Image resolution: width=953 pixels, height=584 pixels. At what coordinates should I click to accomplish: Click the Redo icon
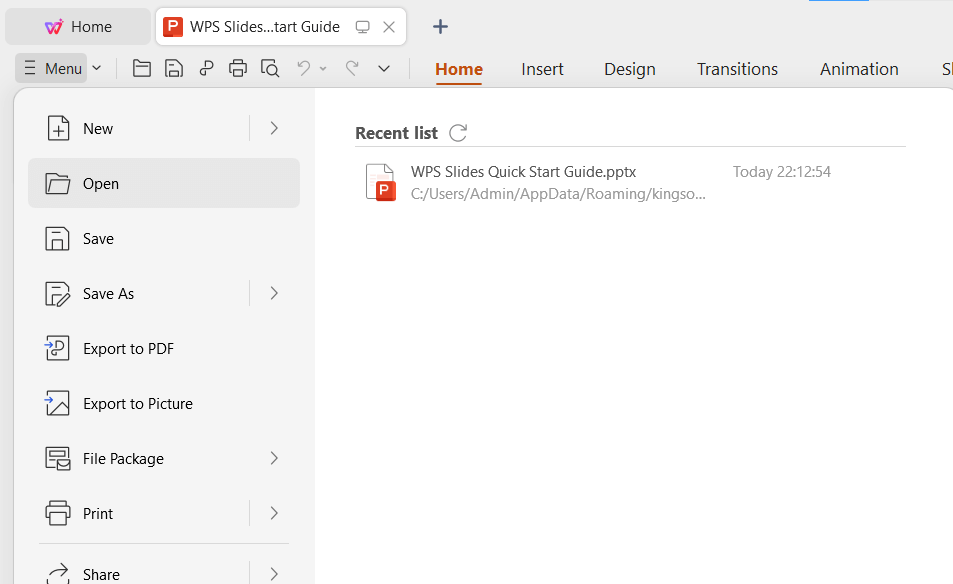(350, 68)
